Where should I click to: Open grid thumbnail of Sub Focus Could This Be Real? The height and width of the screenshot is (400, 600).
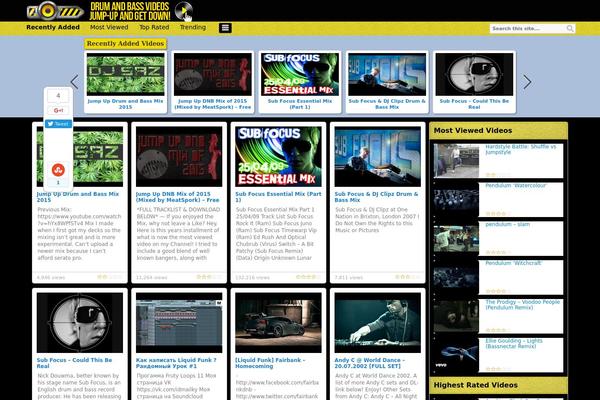pyautogui.click(x=80, y=323)
